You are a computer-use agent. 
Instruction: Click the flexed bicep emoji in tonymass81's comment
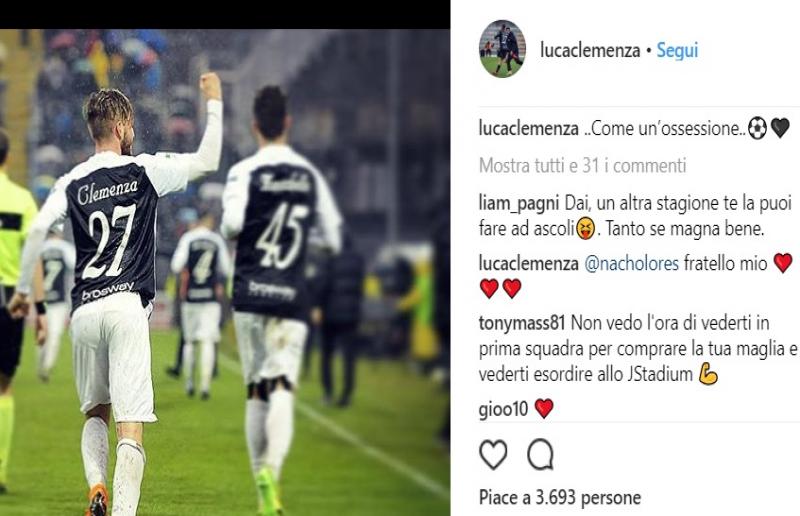click(708, 374)
